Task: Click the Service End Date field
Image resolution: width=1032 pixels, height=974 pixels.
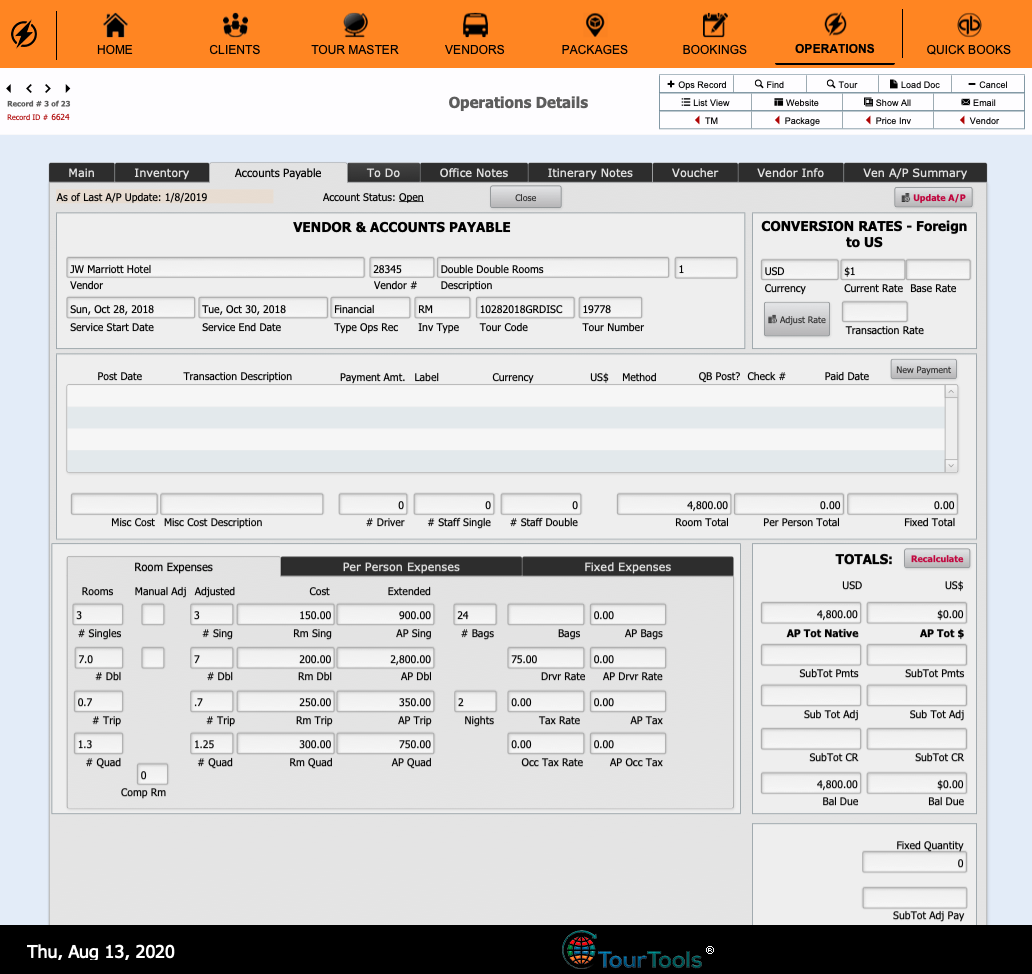Action: [x=263, y=309]
